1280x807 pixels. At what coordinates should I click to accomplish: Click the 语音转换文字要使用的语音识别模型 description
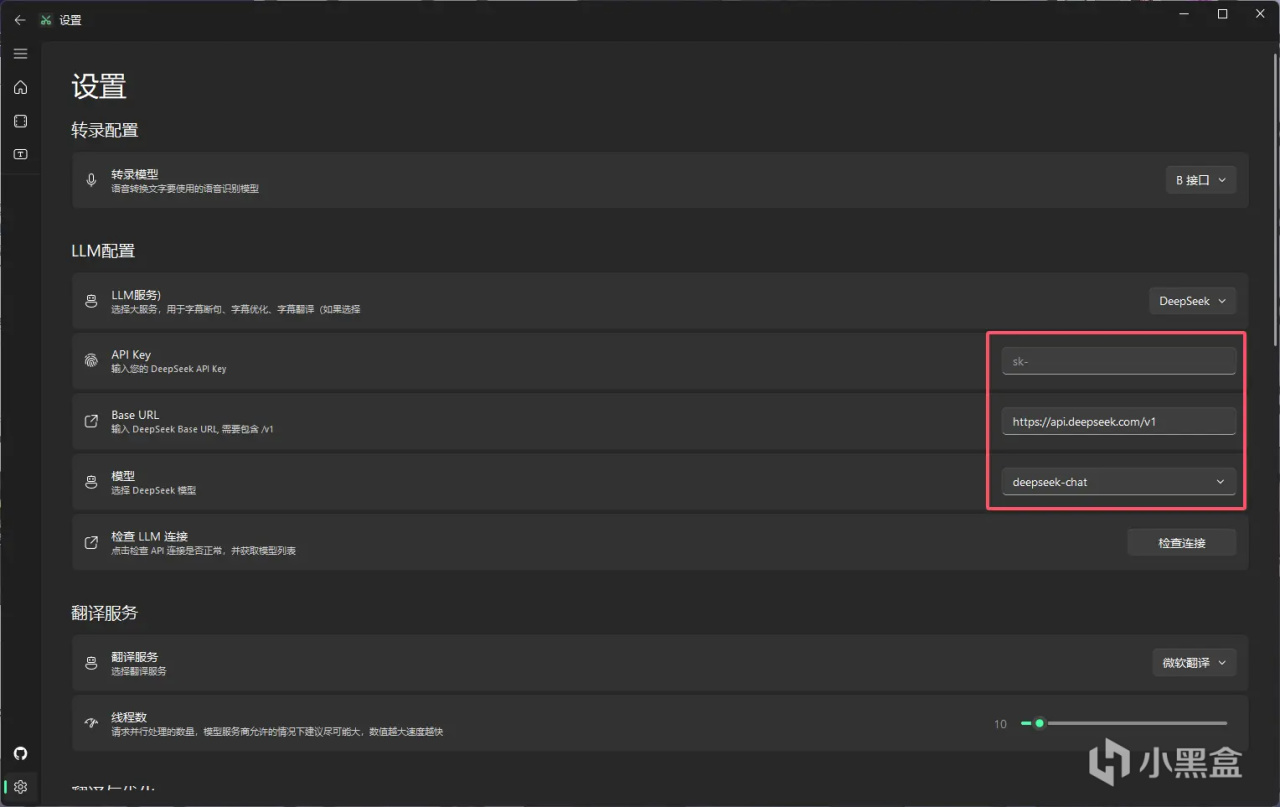[185, 188]
